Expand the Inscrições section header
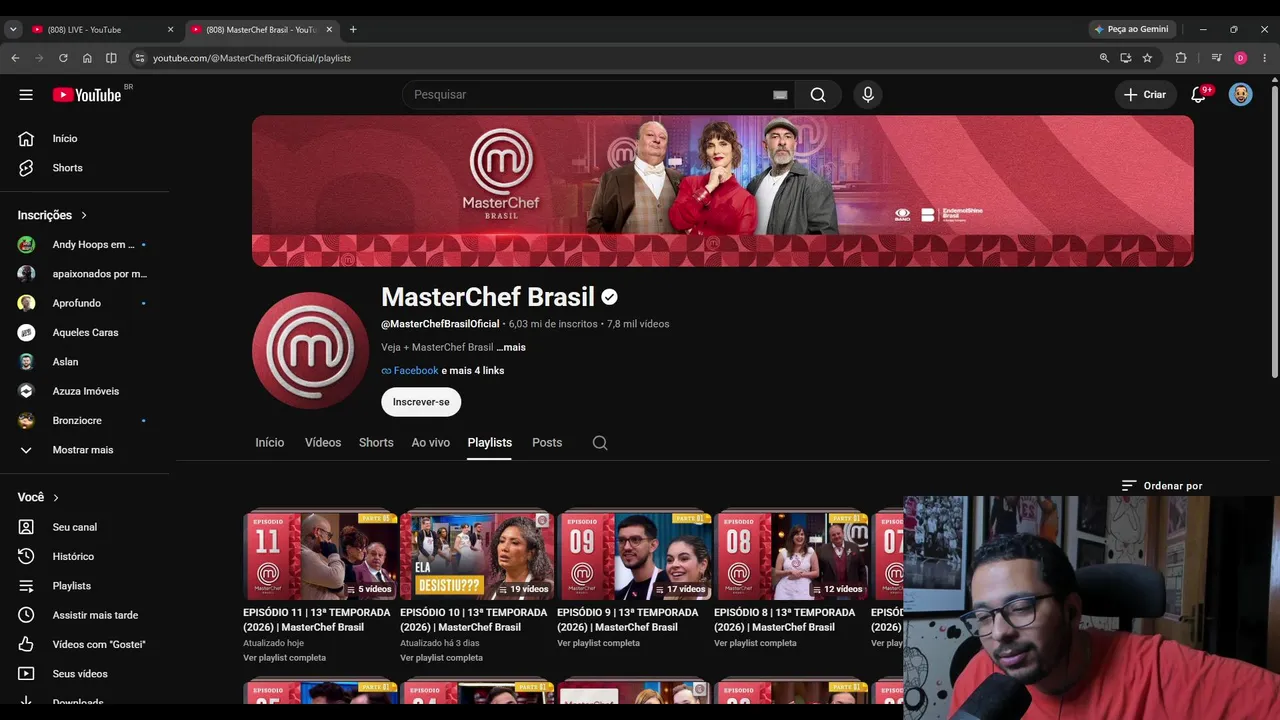The width and height of the screenshot is (1280, 720). (x=53, y=215)
